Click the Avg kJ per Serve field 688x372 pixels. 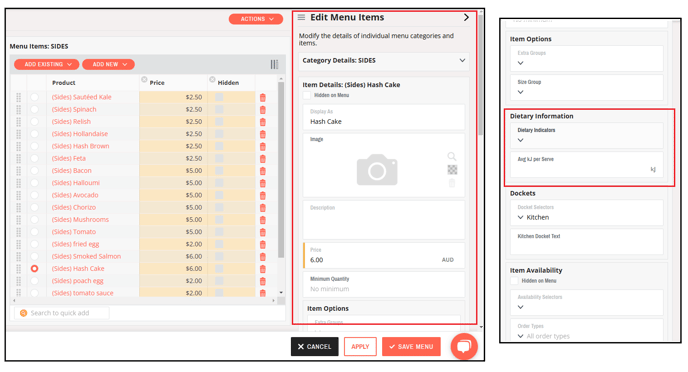click(587, 165)
